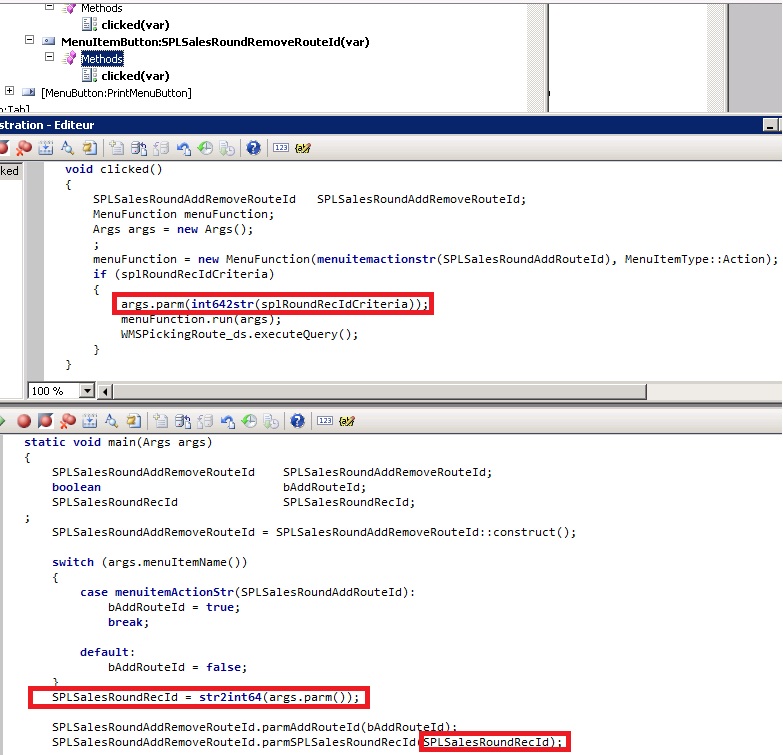Click the line 'menuFunction.run(args);'
The width and height of the screenshot is (783, 755).
[201, 319]
